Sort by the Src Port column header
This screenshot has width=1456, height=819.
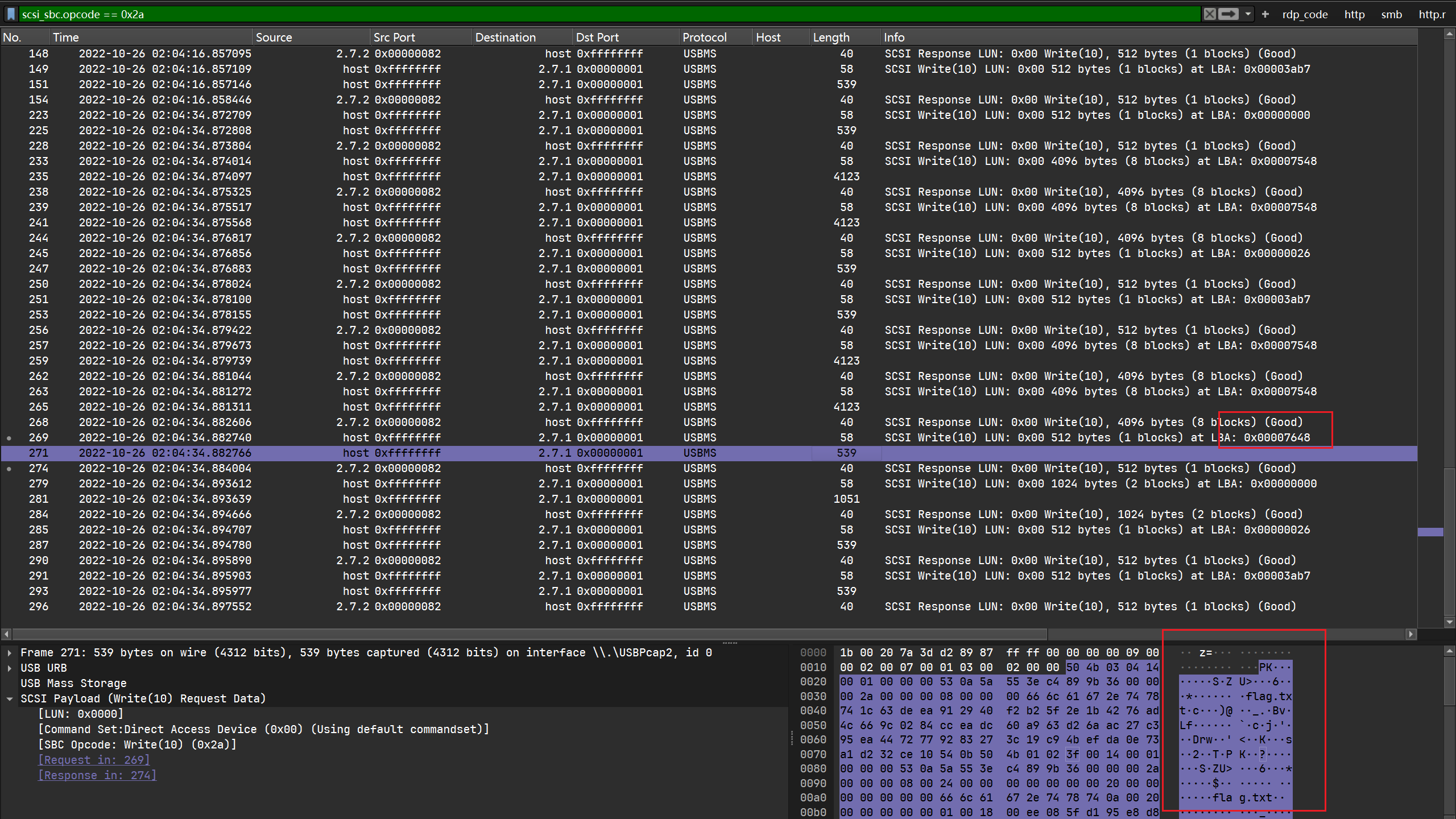click(421, 37)
